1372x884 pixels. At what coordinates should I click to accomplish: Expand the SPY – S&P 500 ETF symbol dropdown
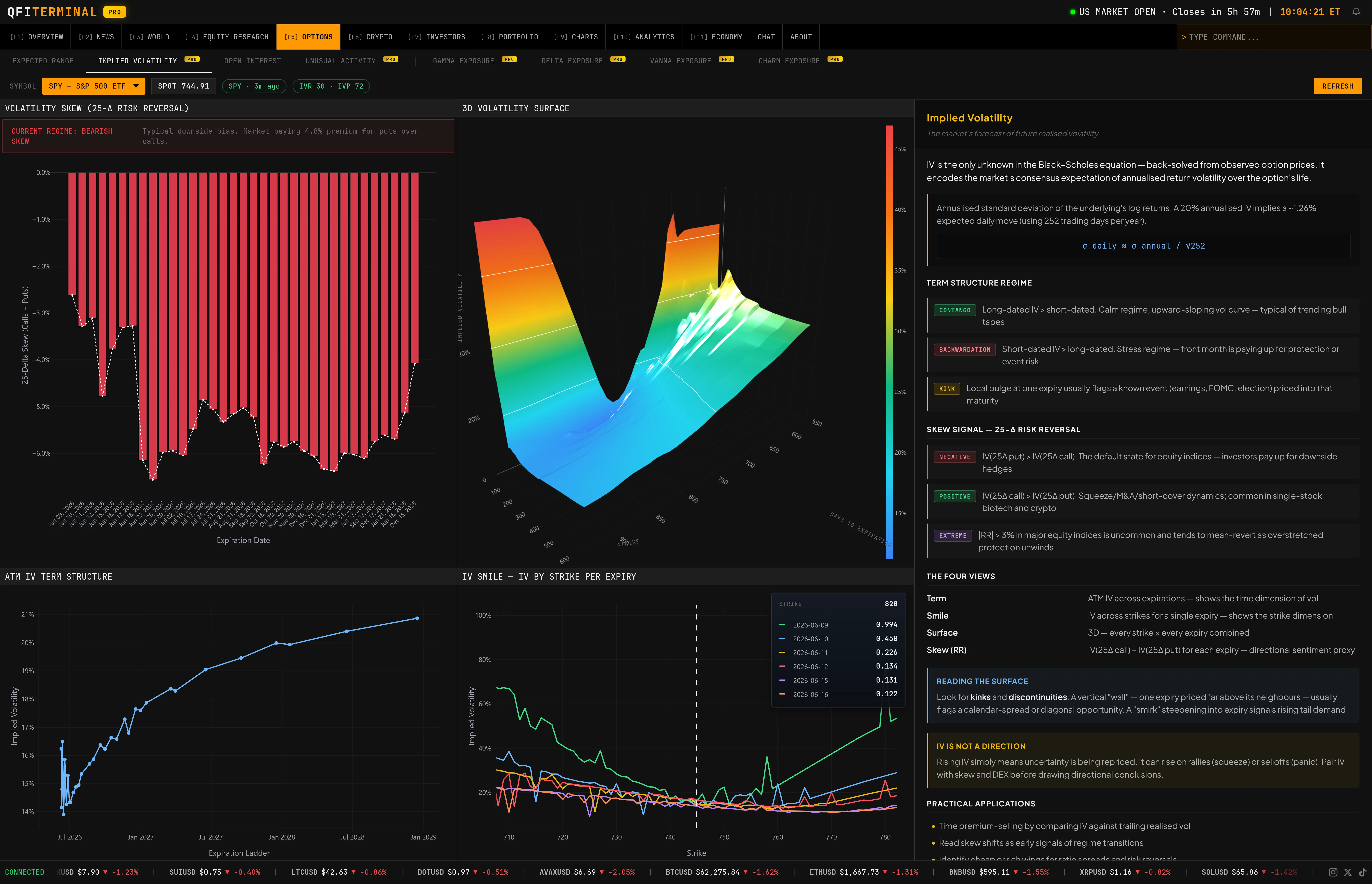coord(94,86)
